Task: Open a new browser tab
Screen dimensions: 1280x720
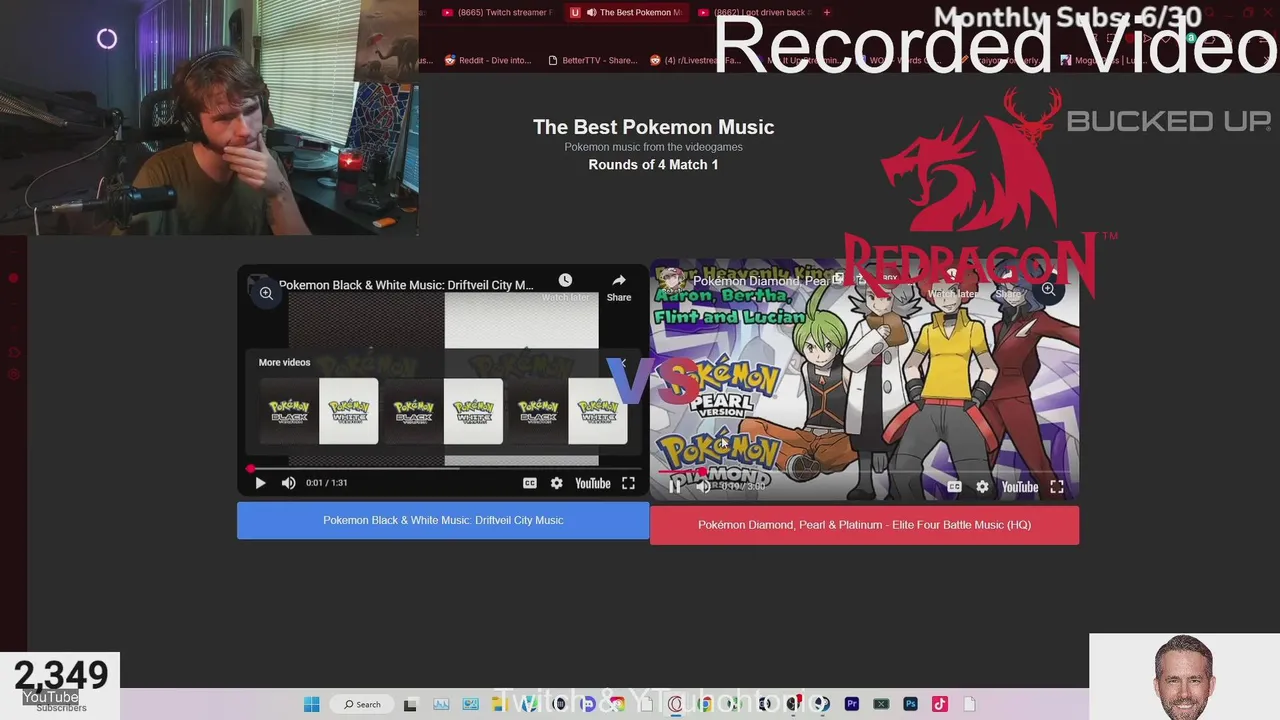Action: [x=826, y=12]
